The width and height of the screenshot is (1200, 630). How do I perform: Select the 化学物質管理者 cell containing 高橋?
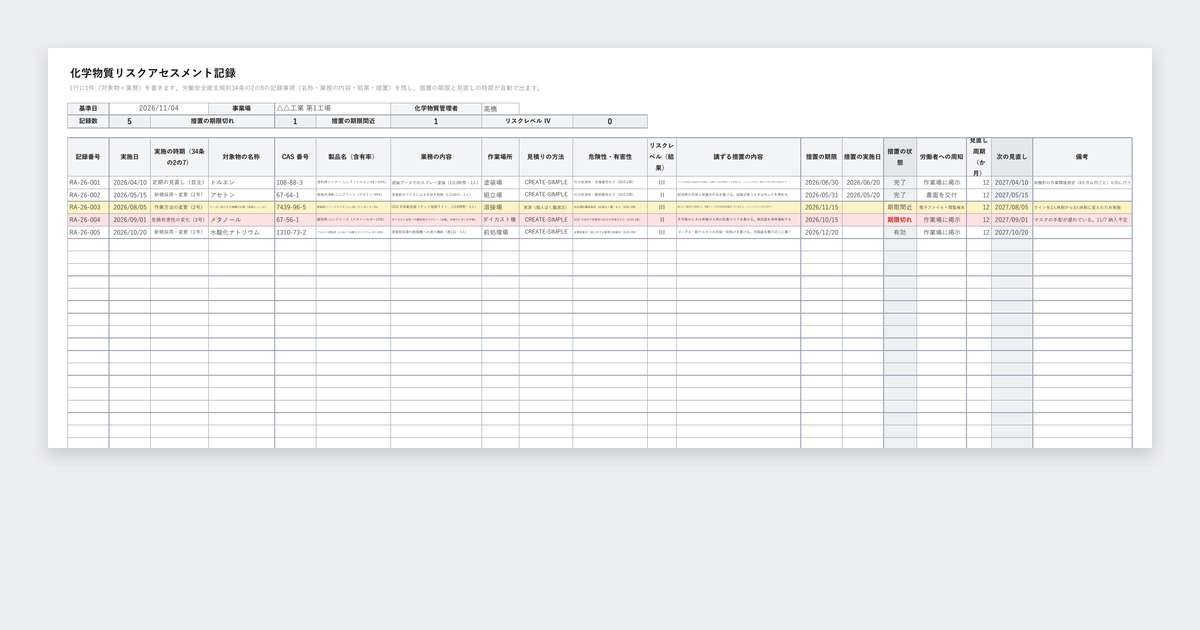[500, 108]
